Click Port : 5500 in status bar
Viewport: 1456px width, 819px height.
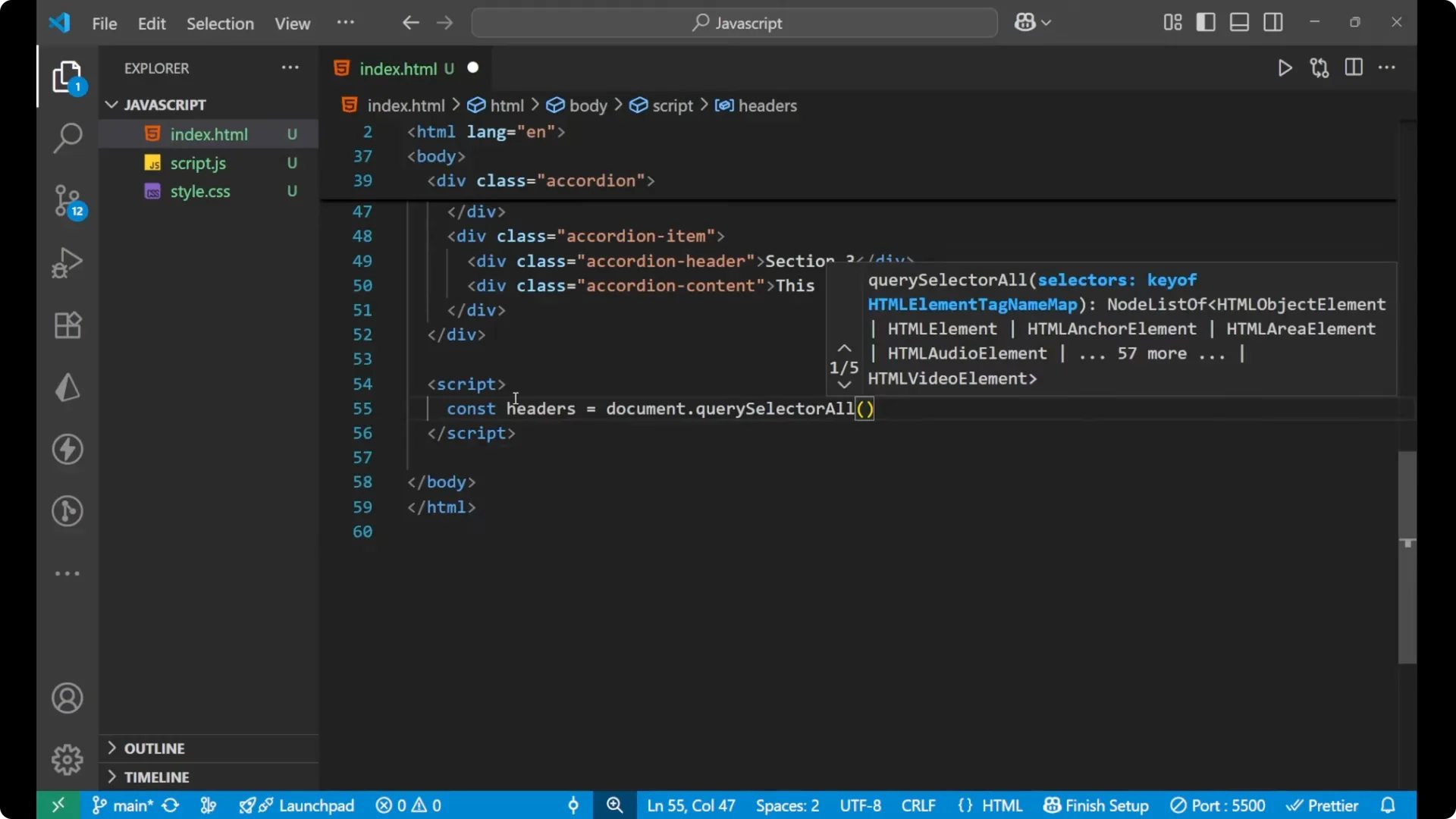[1219, 805]
